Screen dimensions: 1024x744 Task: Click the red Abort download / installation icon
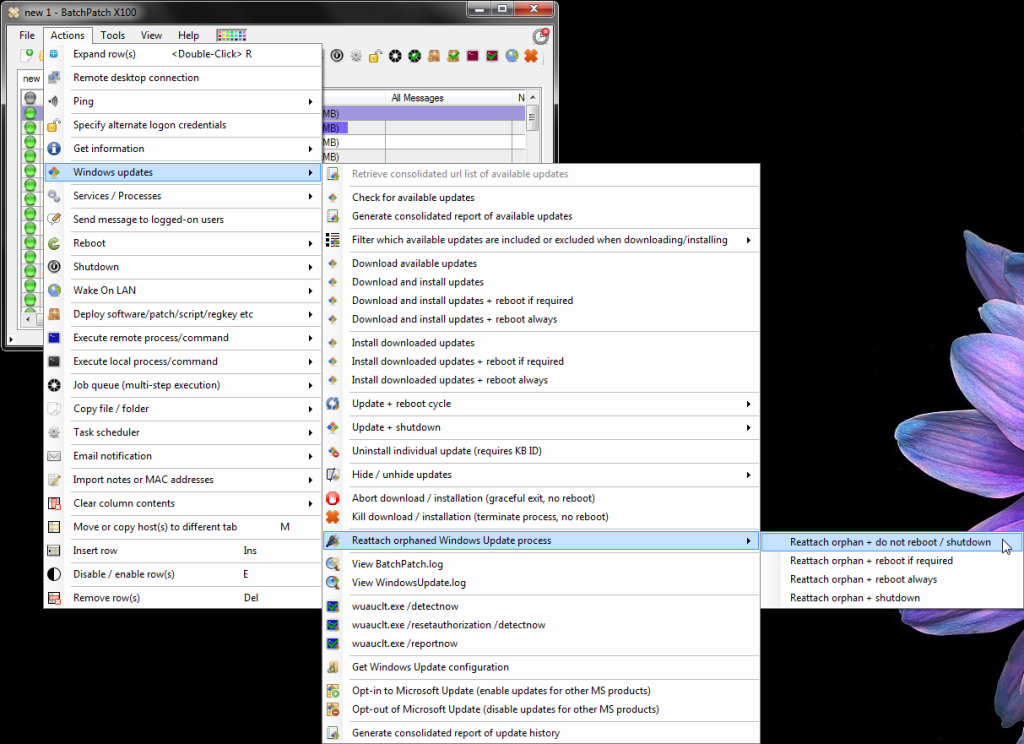[333, 498]
